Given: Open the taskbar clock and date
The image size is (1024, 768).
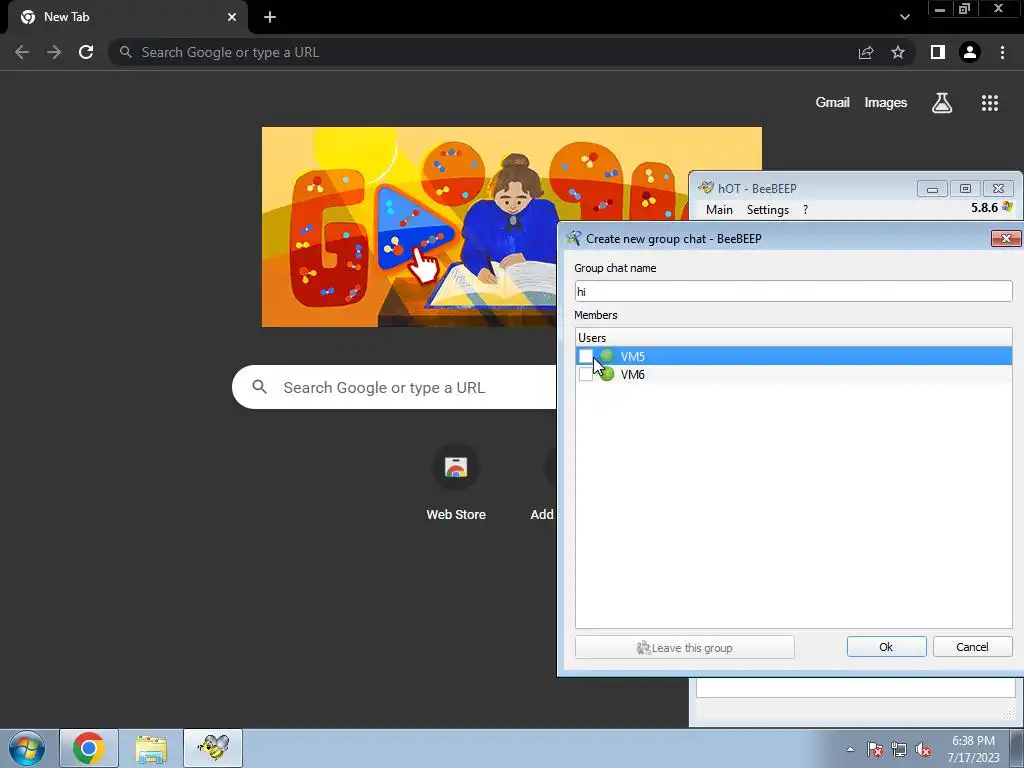Looking at the screenshot, I should pos(973,749).
